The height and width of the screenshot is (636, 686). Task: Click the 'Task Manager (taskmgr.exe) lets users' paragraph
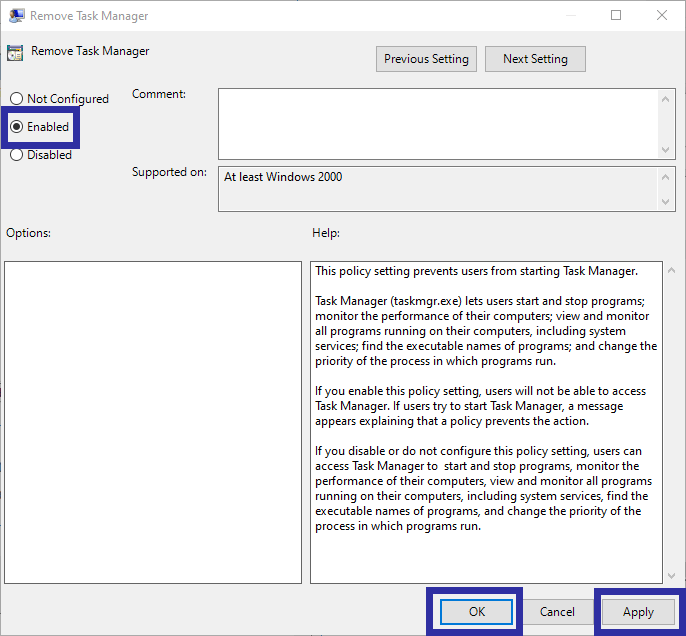(x=486, y=331)
